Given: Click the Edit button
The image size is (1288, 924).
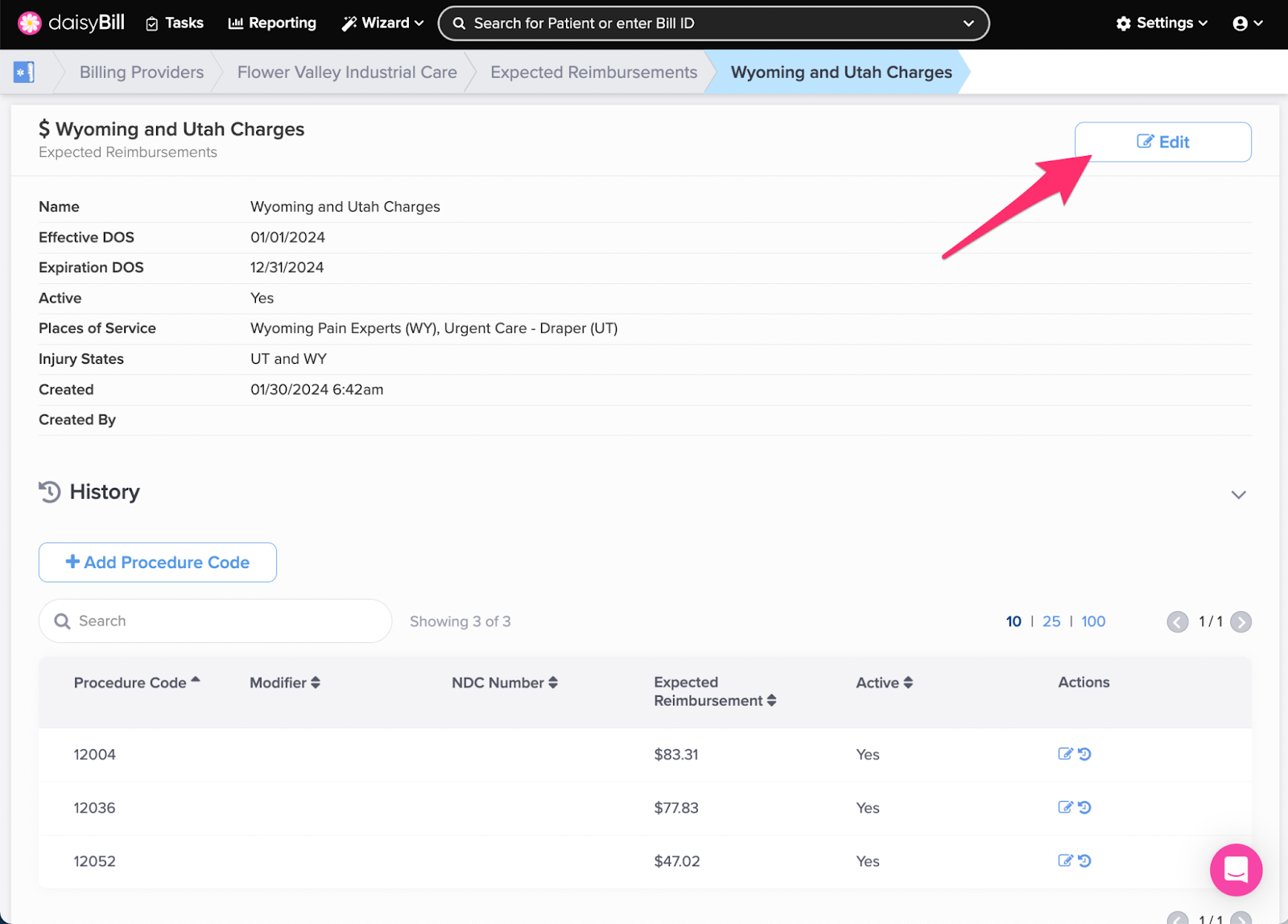Looking at the screenshot, I should [1163, 142].
